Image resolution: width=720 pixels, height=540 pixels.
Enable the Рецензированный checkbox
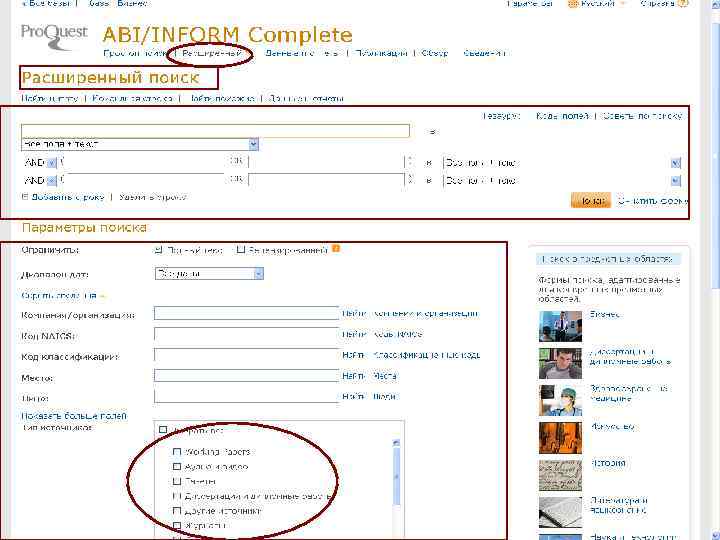click(x=240, y=250)
